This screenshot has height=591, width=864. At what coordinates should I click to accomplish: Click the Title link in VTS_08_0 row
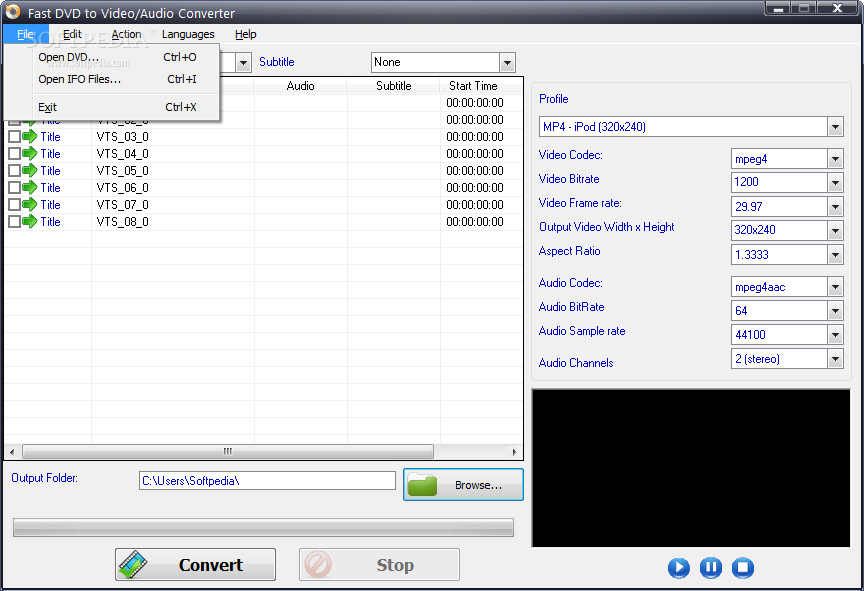50,222
